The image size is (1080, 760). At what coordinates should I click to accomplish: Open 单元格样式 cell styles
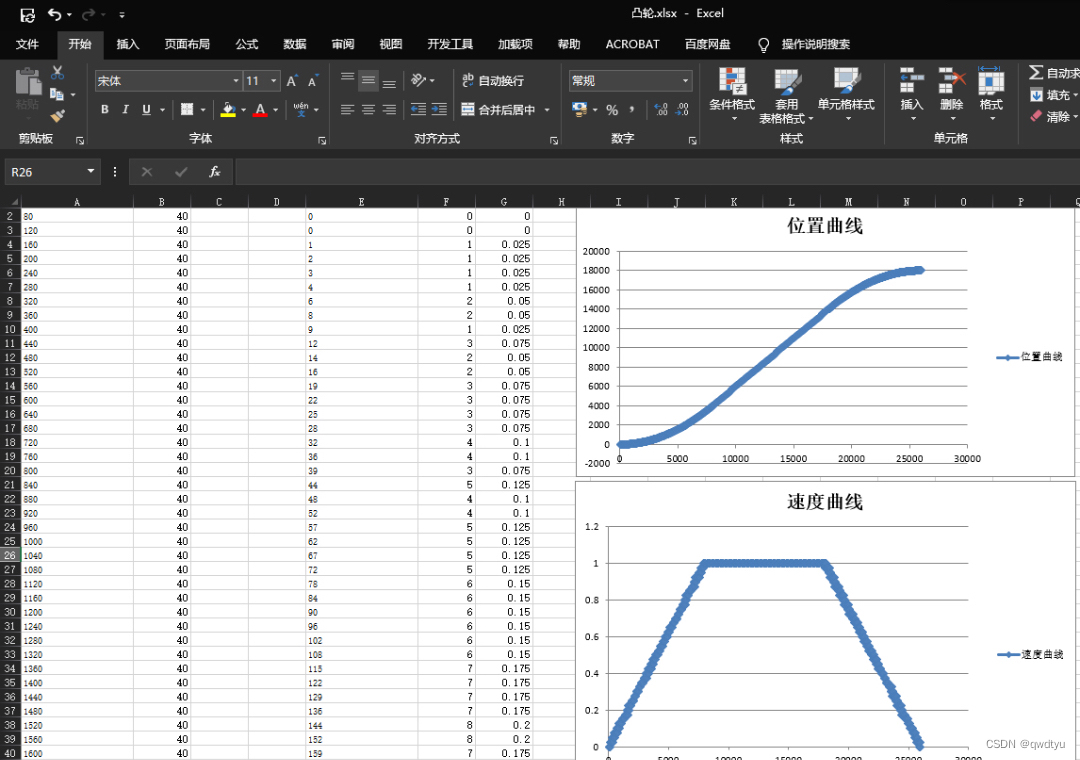point(847,94)
